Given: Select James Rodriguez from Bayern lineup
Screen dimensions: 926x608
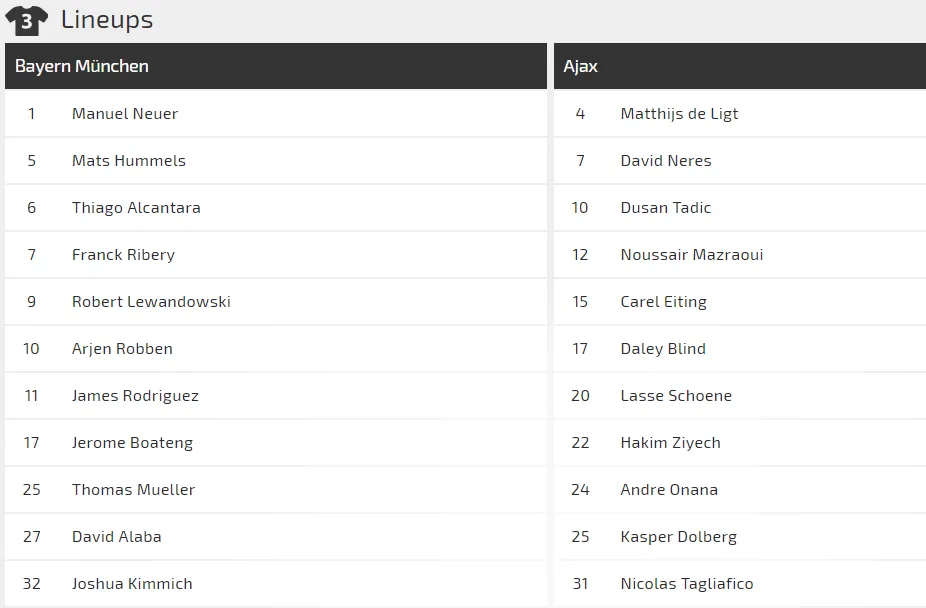Looking at the screenshot, I should click(135, 396).
